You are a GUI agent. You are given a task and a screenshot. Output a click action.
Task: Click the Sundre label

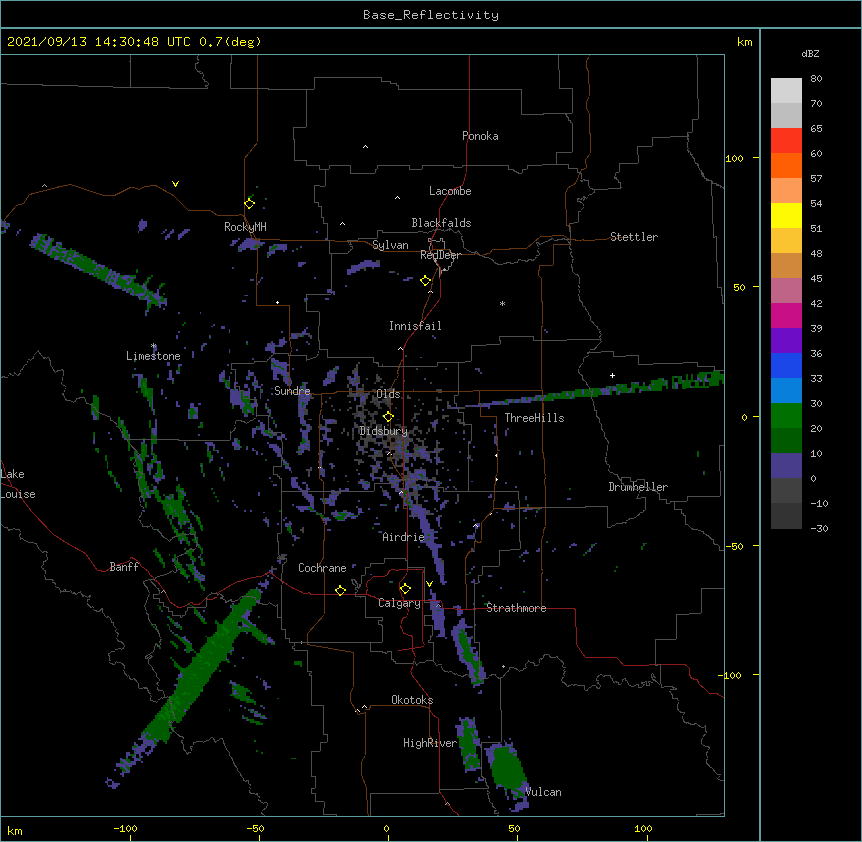(x=292, y=391)
